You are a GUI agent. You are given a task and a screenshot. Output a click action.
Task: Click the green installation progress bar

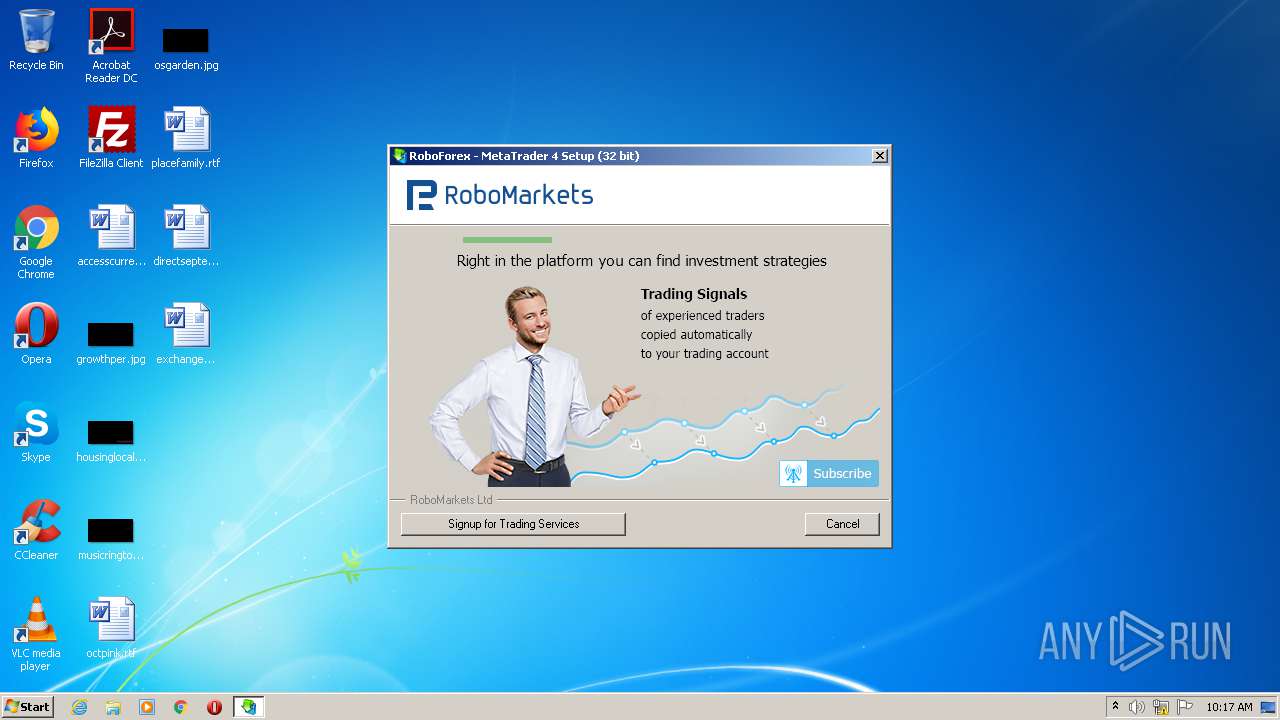pyautogui.click(x=507, y=240)
